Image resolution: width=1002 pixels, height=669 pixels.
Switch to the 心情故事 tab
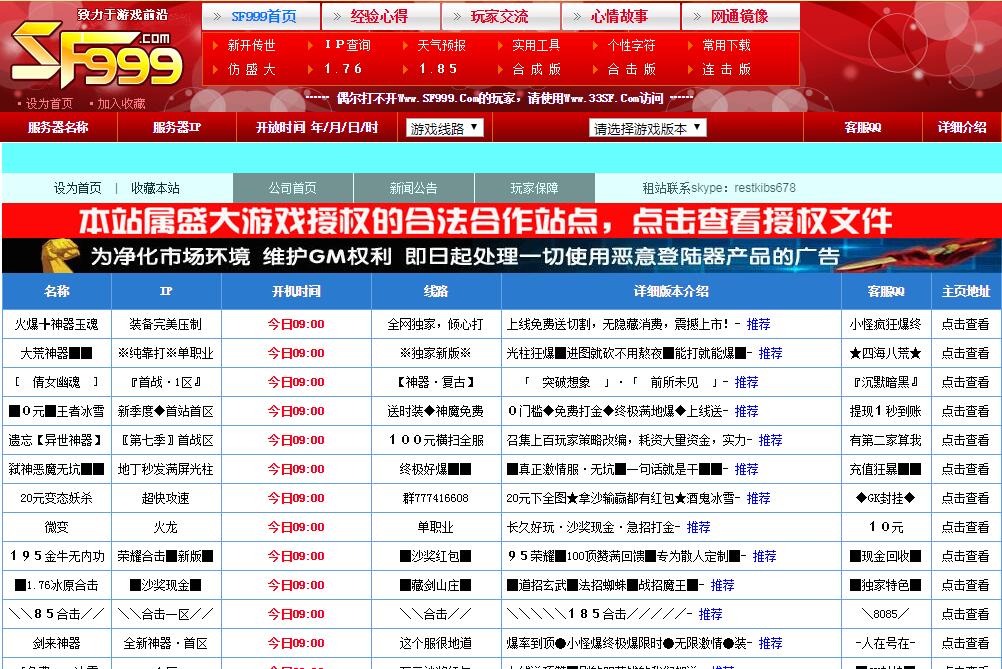point(620,17)
